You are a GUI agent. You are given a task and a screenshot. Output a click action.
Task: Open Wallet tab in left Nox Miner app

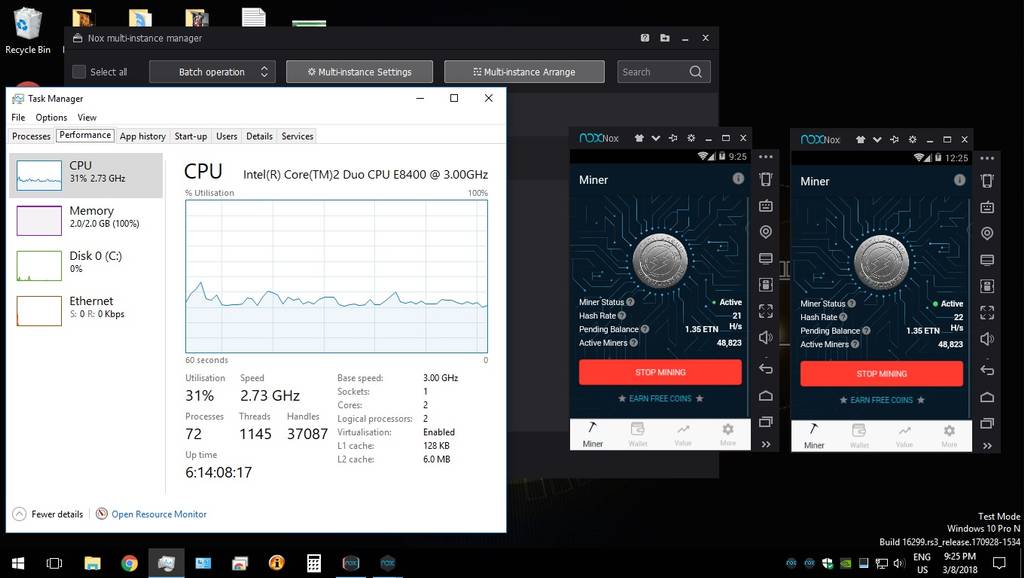click(637, 434)
